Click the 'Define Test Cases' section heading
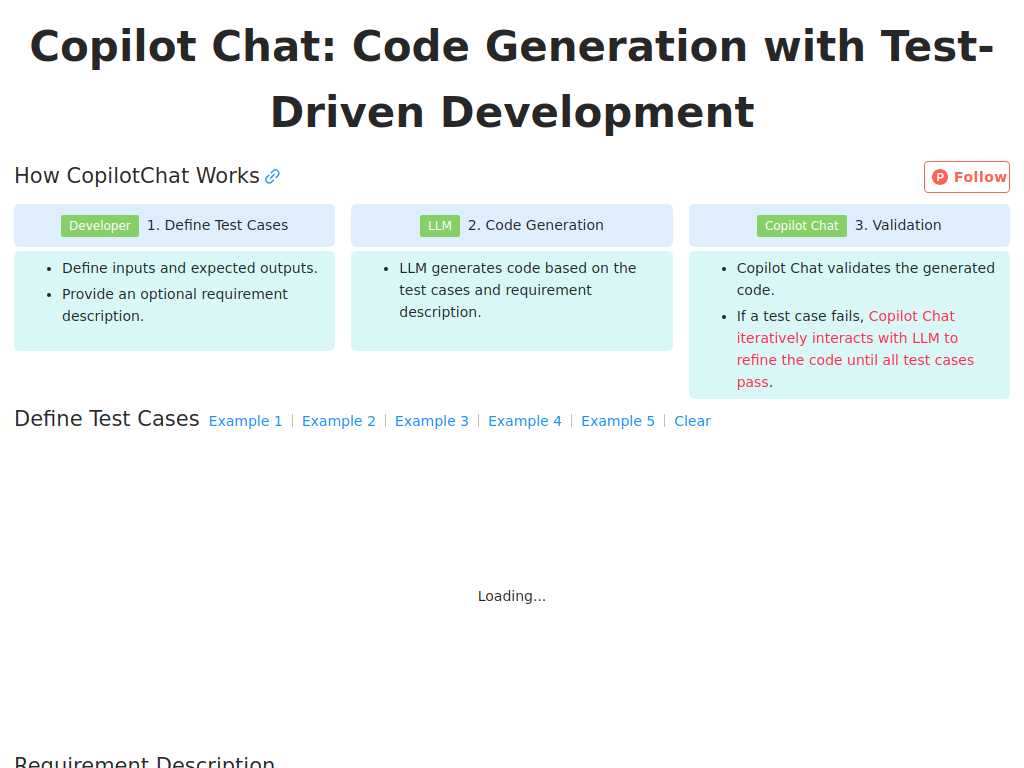 (x=107, y=419)
